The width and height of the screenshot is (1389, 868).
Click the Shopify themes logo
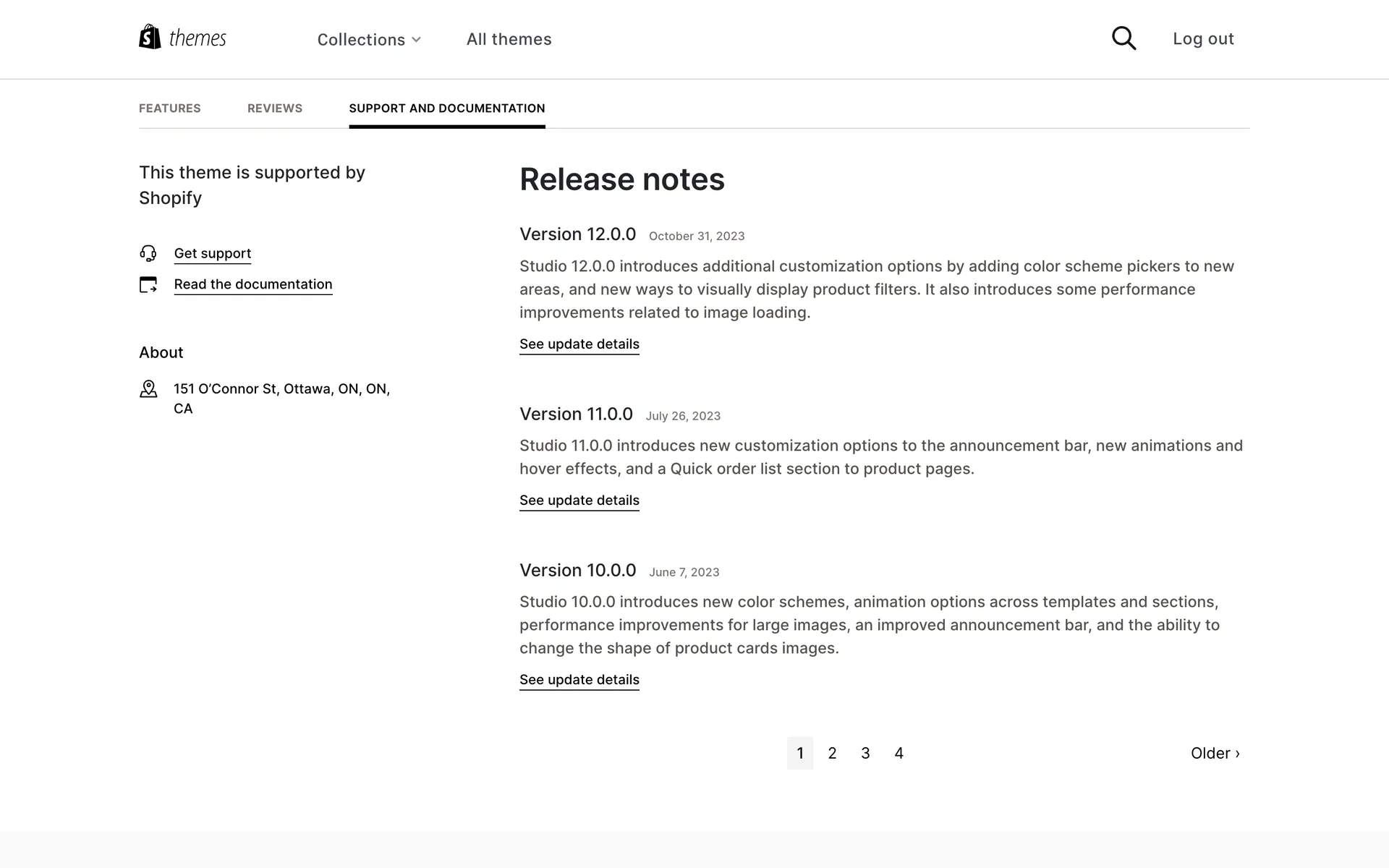click(182, 38)
